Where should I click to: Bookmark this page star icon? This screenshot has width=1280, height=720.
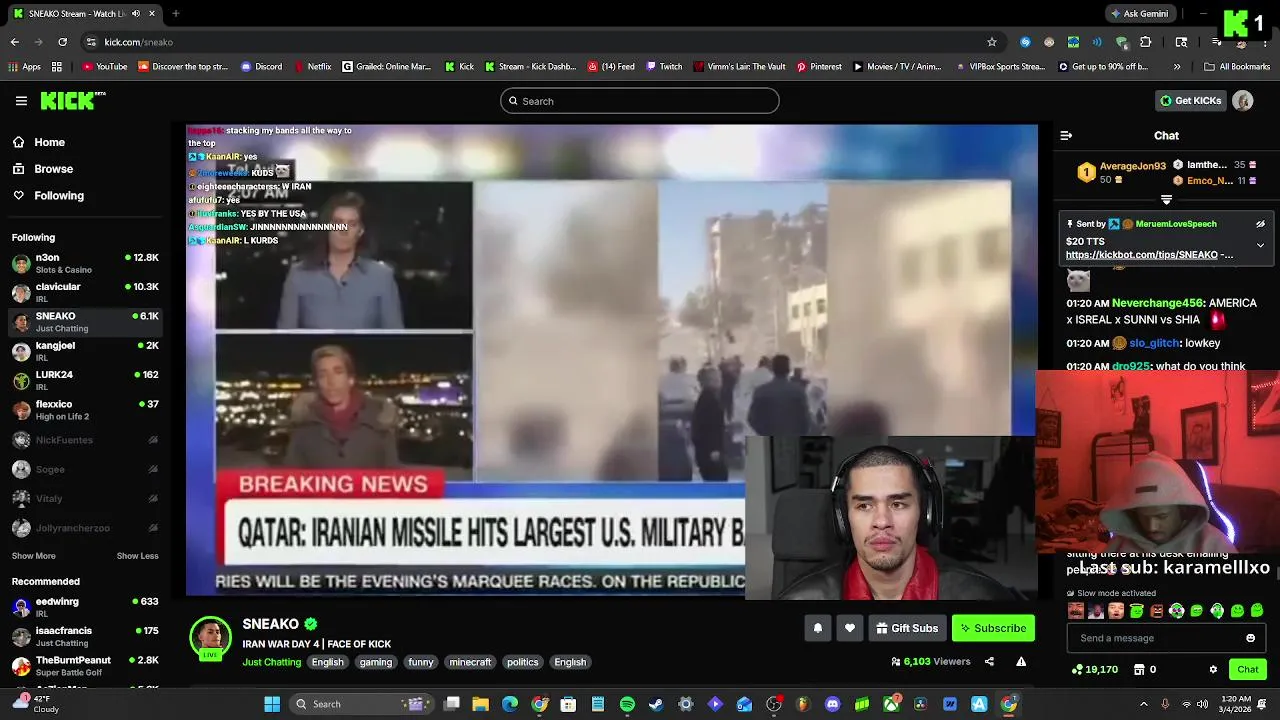(992, 42)
